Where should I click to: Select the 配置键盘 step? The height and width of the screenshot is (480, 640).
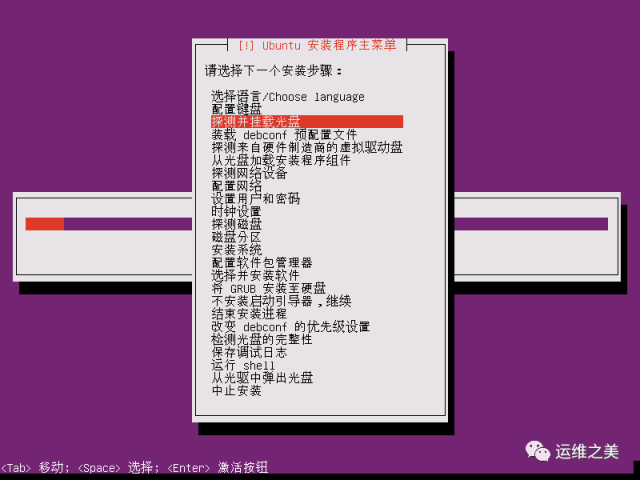(x=236, y=109)
